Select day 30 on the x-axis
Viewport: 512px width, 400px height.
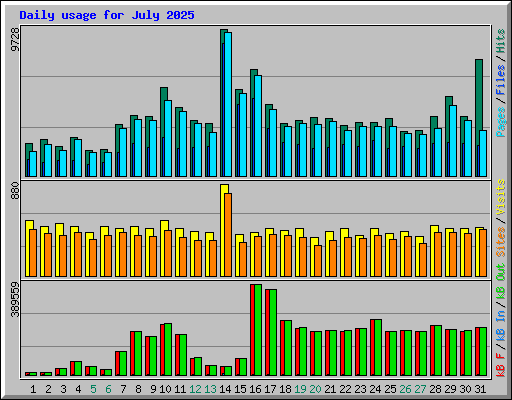465,389
